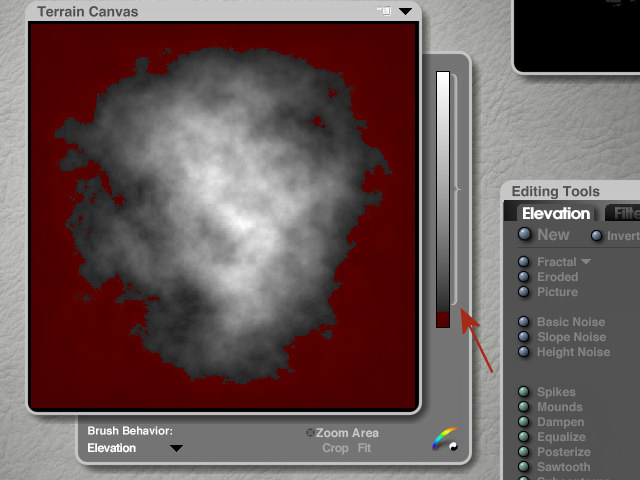Open the Brush Behavior Elevation dropdown

pyautogui.click(x=176, y=448)
